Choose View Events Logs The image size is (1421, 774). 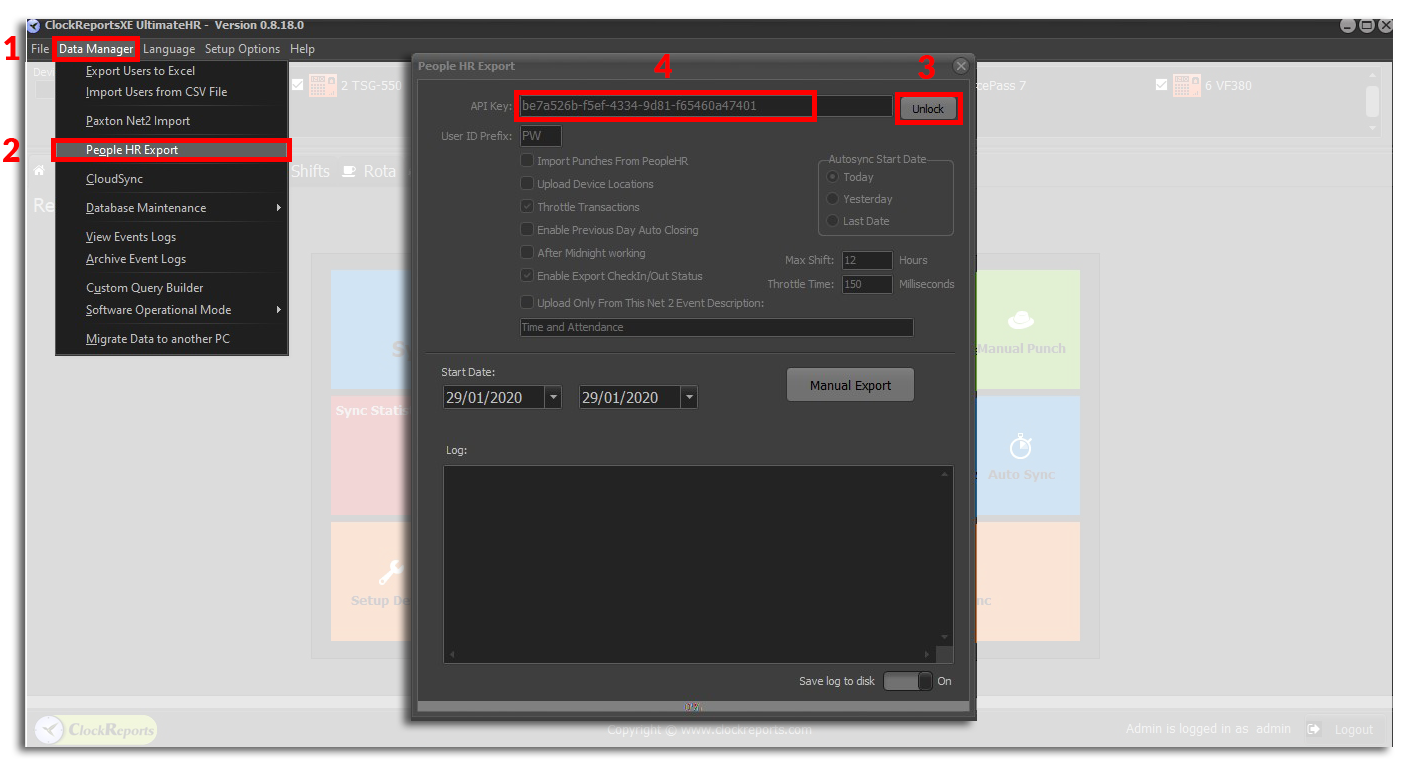pos(172,237)
